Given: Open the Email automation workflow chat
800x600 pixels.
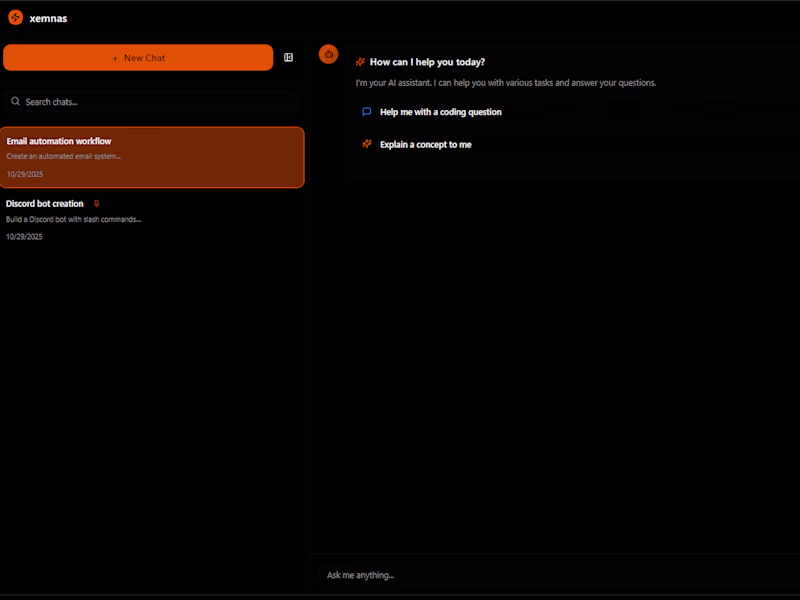Looking at the screenshot, I should (152, 157).
